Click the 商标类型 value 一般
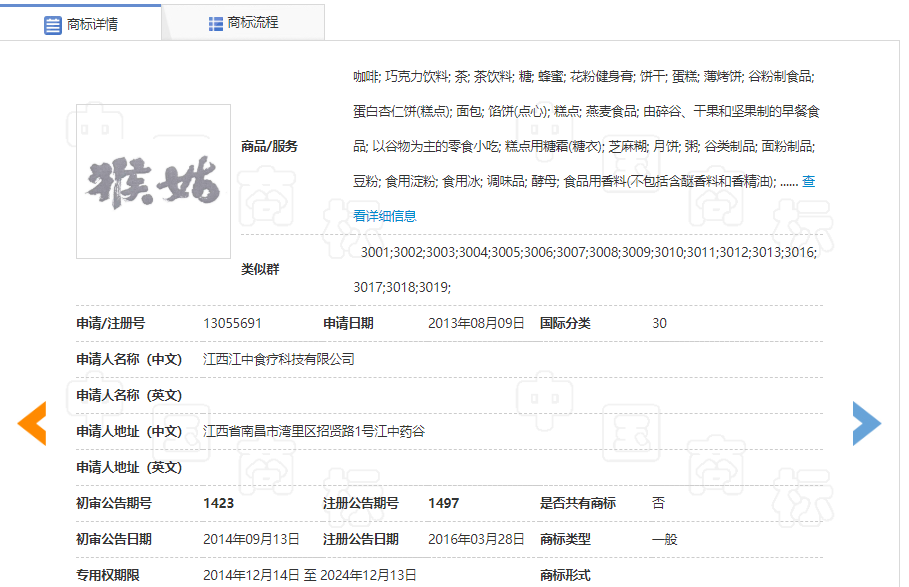Viewport: 909px width, 587px height. [664, 539]
